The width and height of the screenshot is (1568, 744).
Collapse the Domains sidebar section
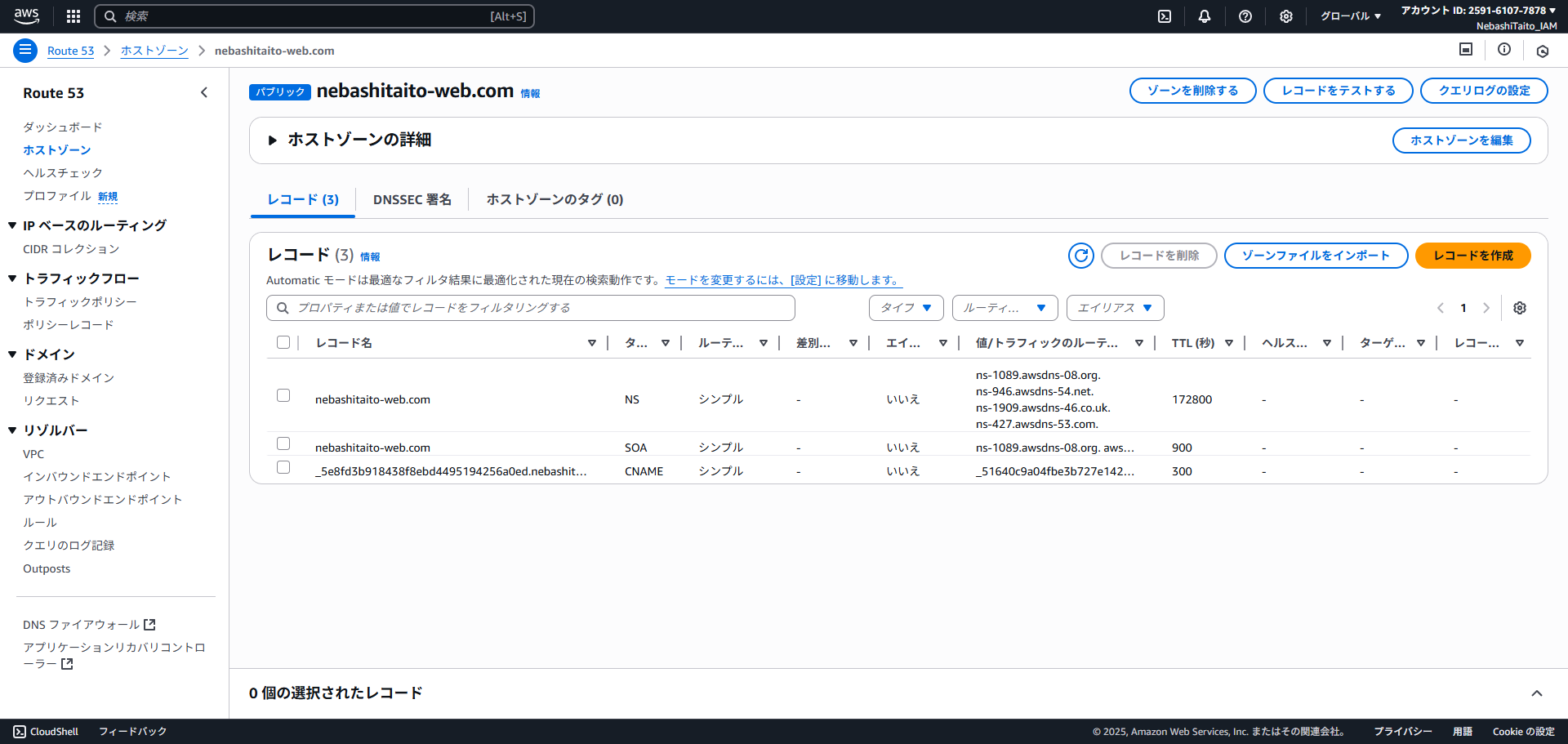click(x=12, y=354)
